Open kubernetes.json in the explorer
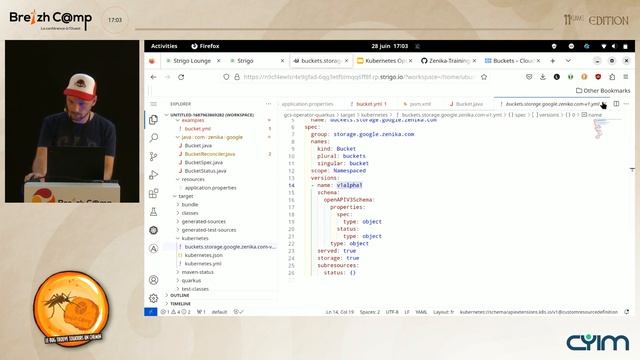 204,255
